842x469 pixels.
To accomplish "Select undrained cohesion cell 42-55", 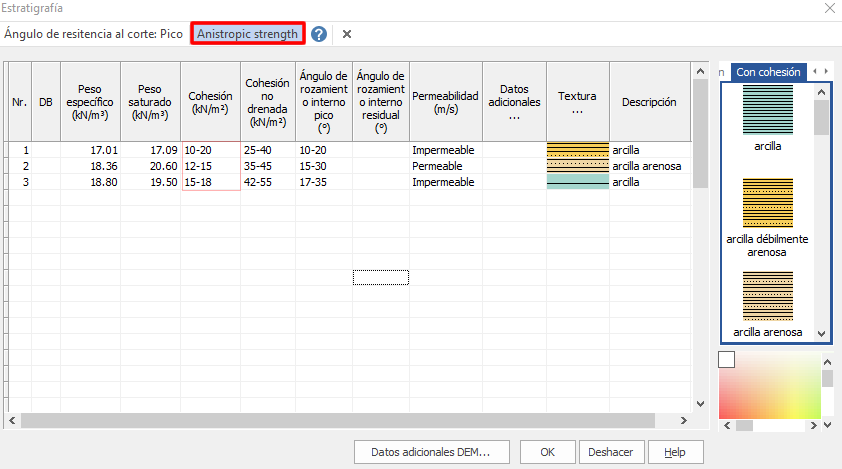I will pos(267,182).
